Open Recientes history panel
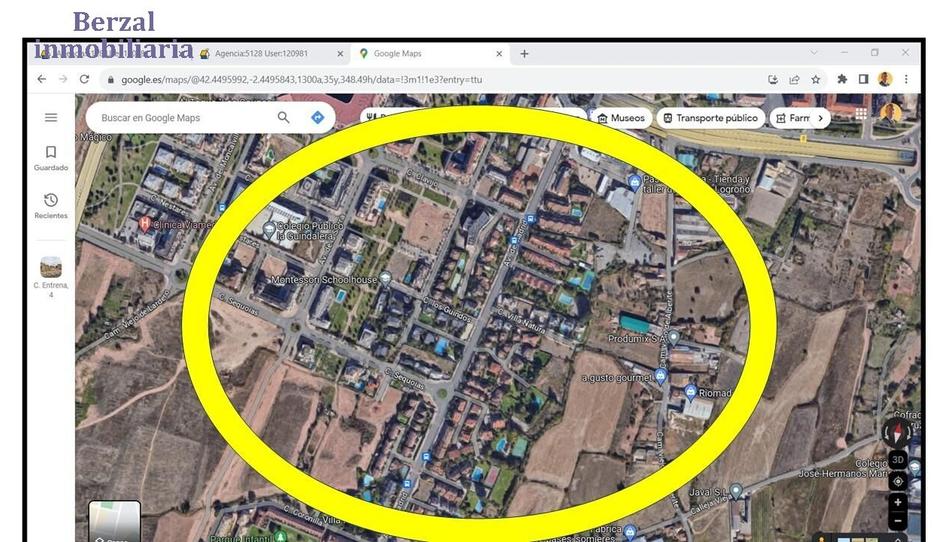 click(x=51, y=205)
